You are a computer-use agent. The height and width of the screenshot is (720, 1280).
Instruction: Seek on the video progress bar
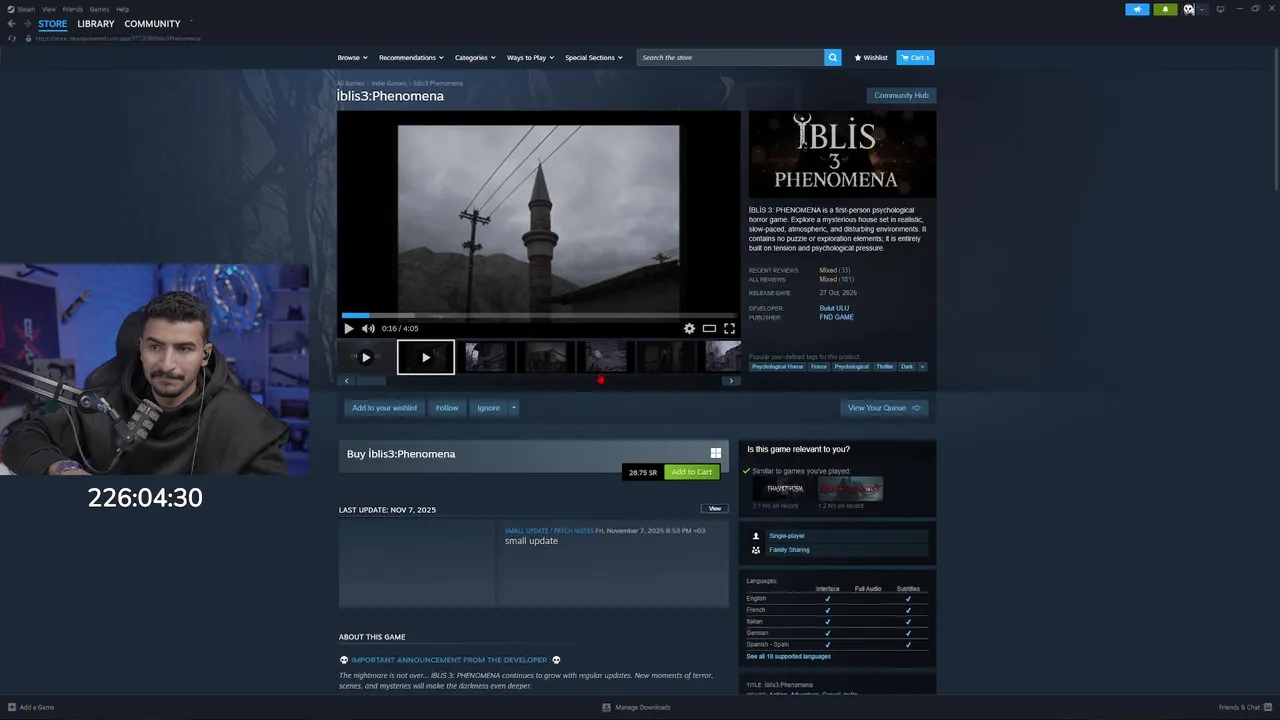[539, 315]
